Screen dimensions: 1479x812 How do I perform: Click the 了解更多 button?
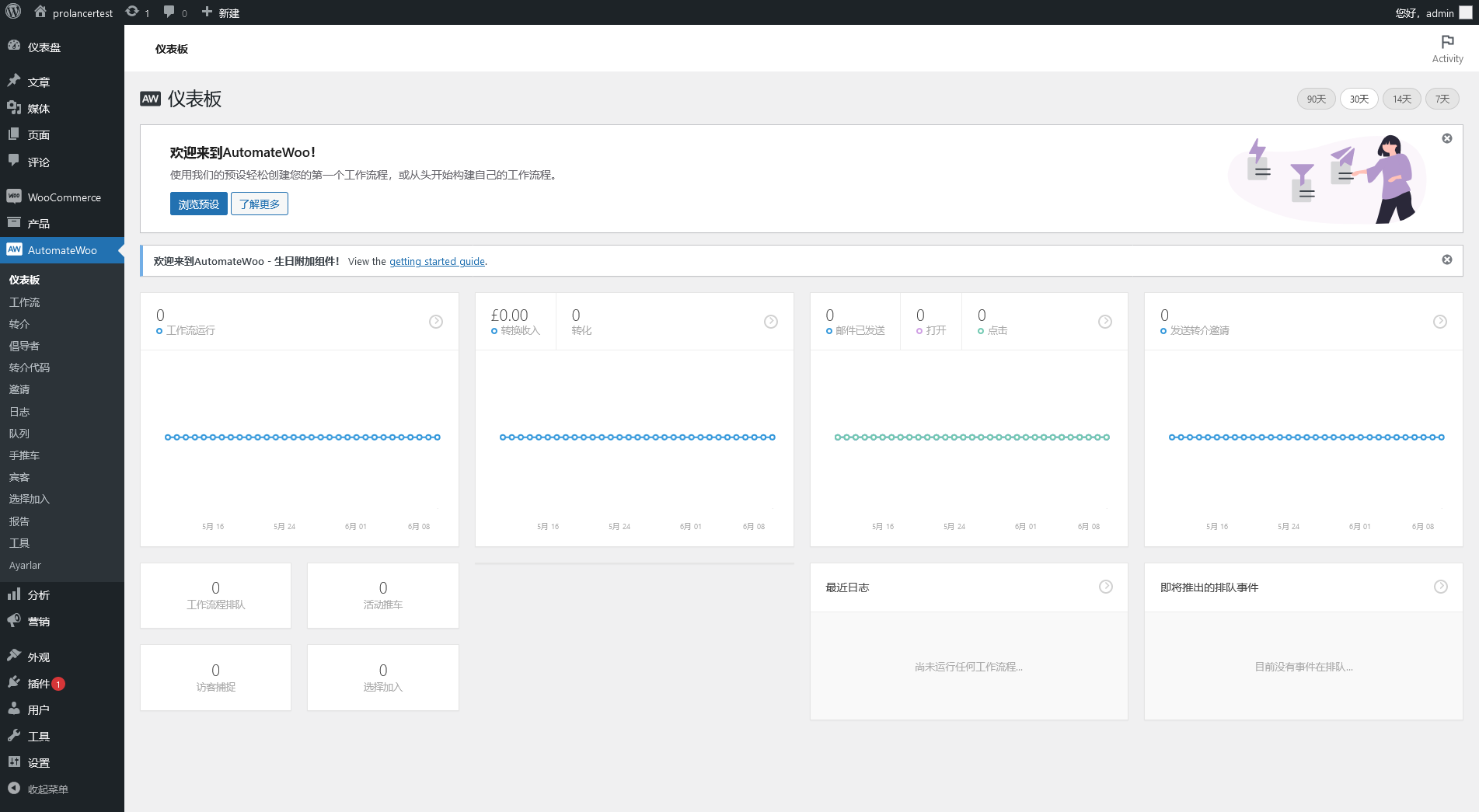coord(260,204)
